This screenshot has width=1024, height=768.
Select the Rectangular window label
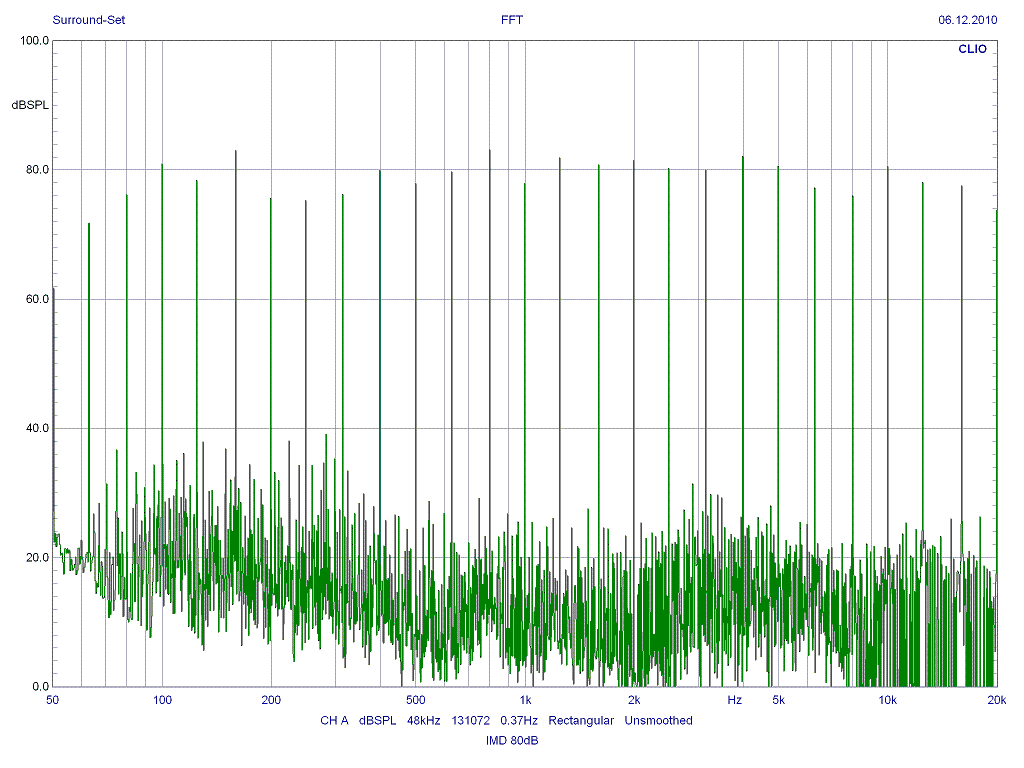pyautogui.click(x=581, y=720)
